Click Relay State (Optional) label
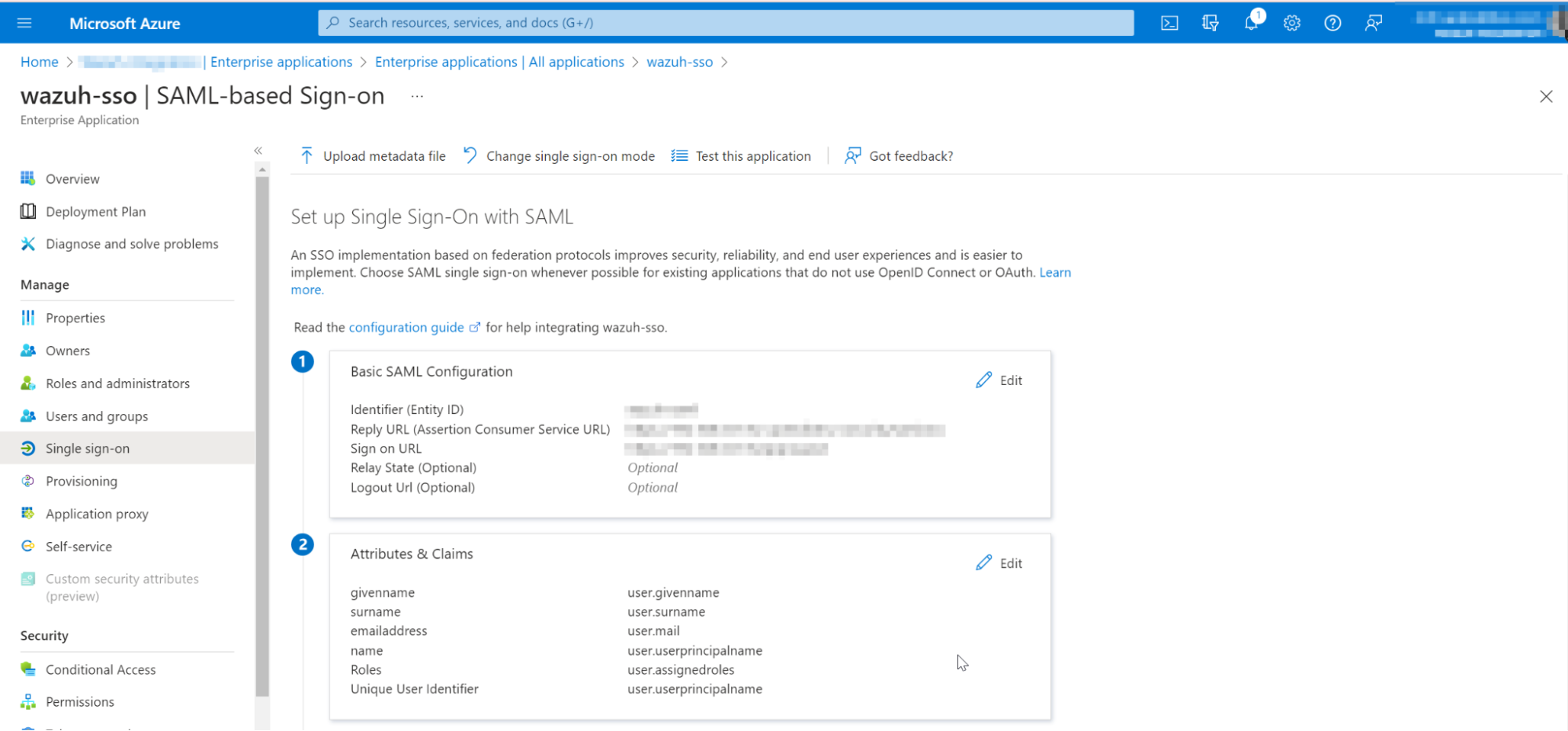The width and height of the screenshot is (1568, 731). pos(413,467)
